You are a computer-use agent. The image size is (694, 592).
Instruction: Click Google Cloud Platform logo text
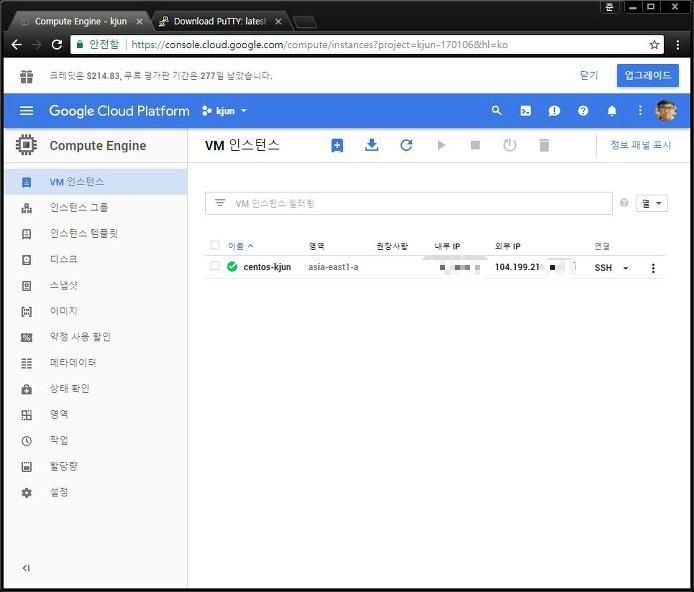coord(119,111)
